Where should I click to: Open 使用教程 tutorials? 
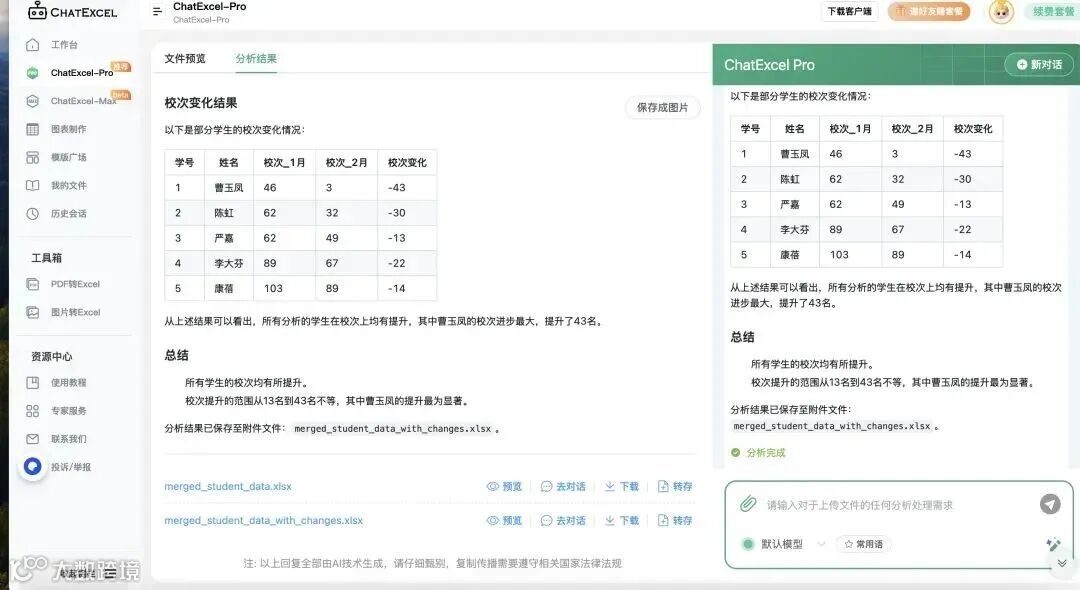(68, 383)
